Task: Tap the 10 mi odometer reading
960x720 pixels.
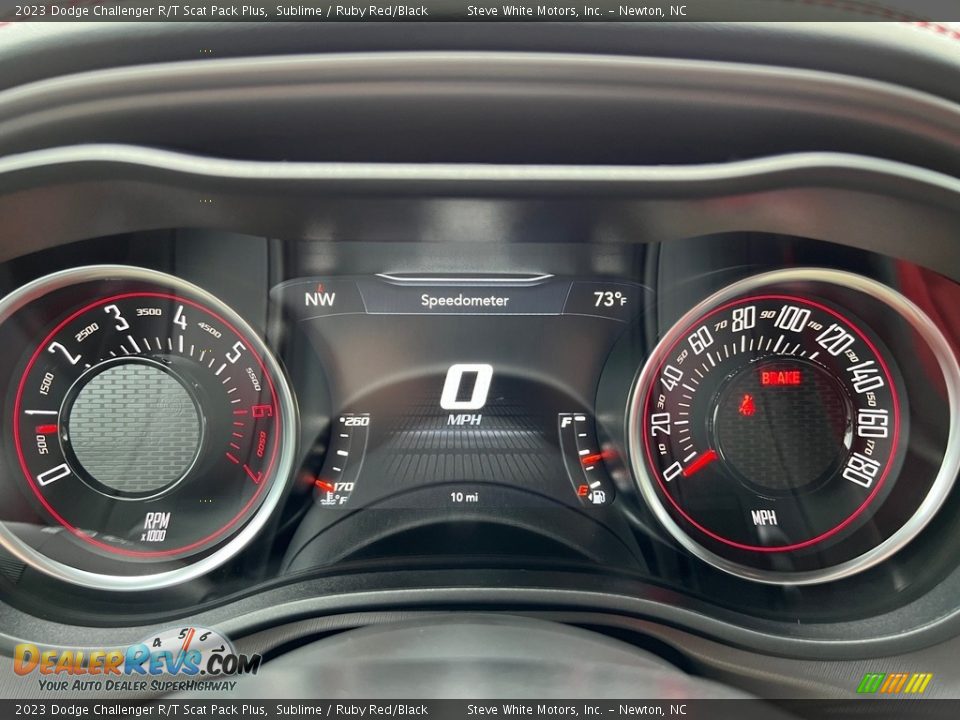Action: (464, 497)
